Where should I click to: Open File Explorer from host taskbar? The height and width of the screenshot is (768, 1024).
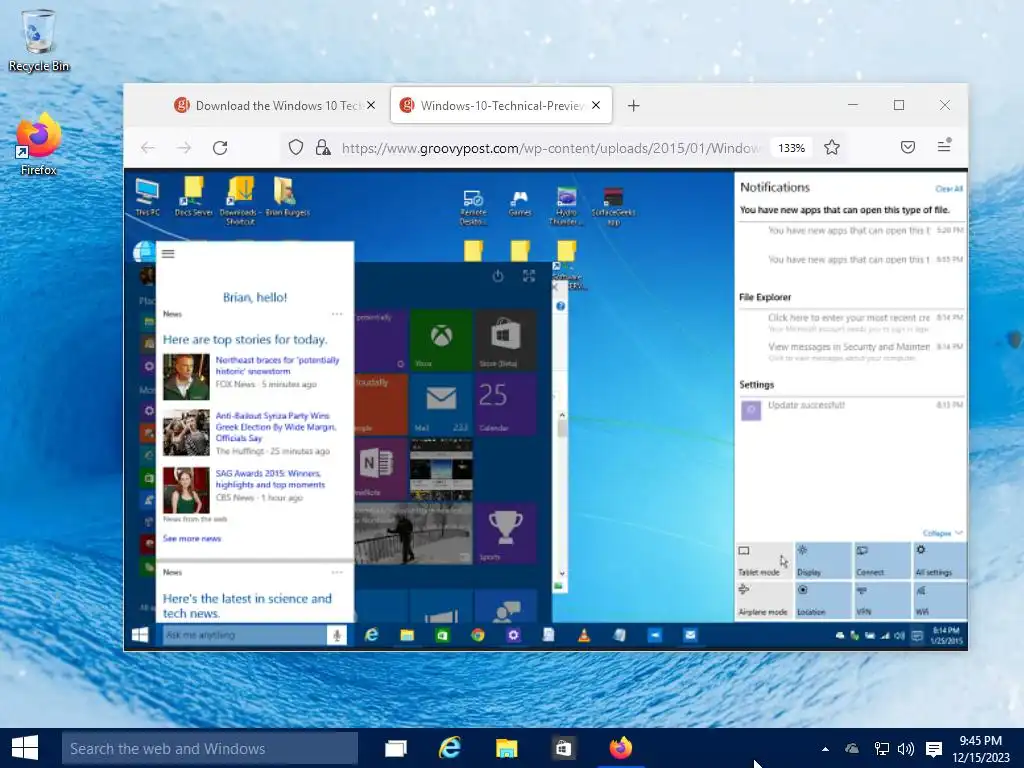click(x=506, y=748)
